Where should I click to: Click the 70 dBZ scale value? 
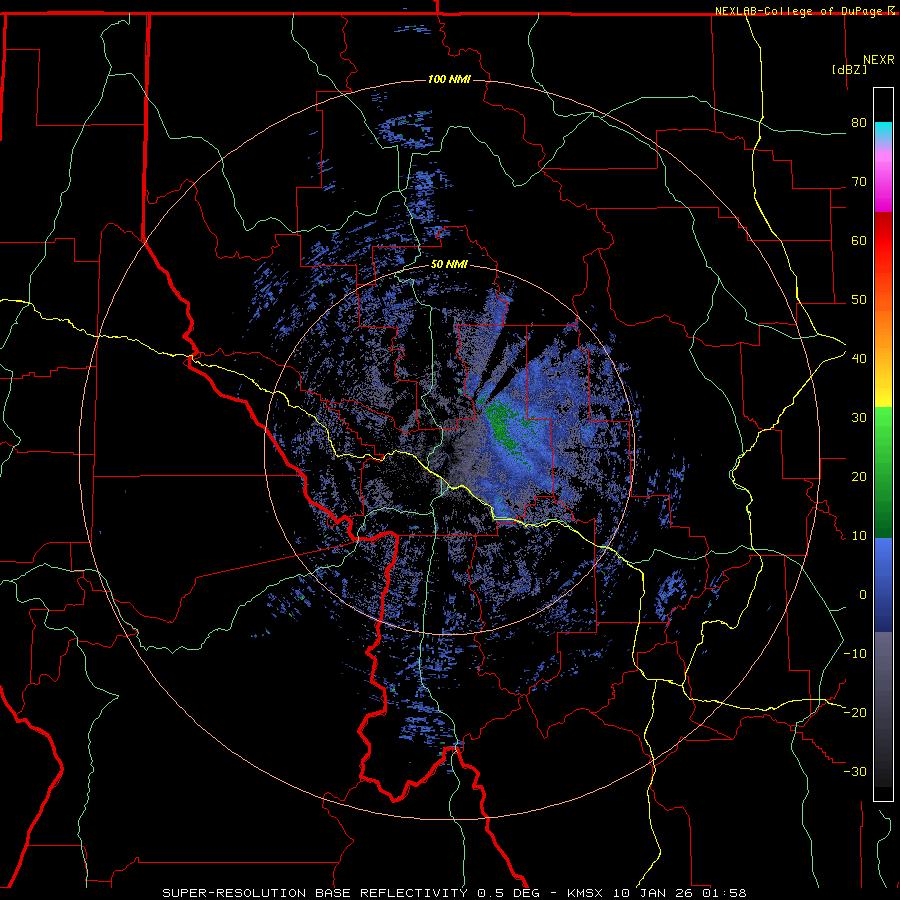859,182
